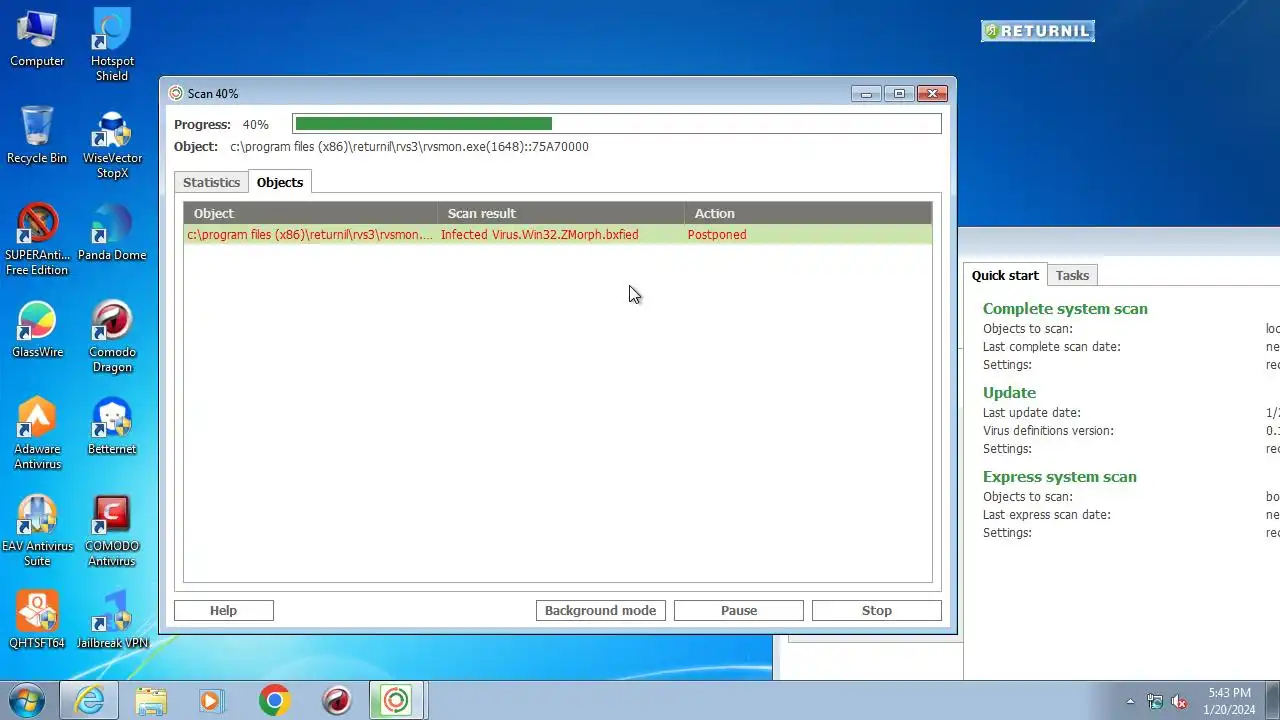The image size is (1280, 720).
Task: Minimize the Scan 40% window
Action: (866, 93)
